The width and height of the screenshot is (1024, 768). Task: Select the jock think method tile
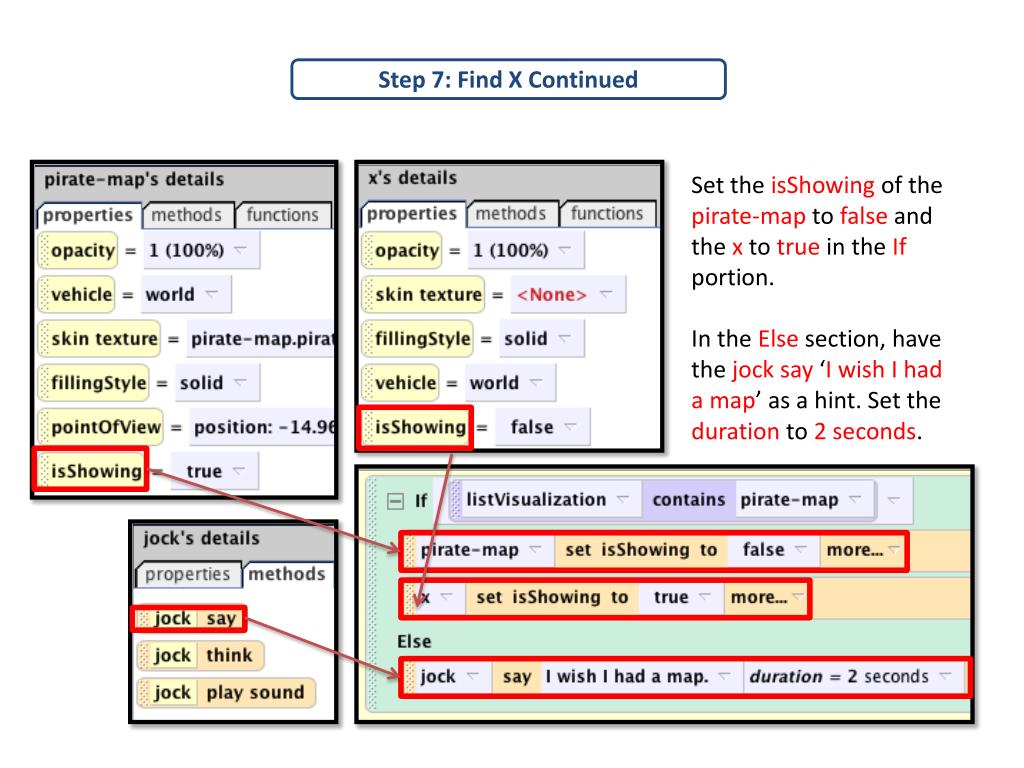point(200,655)
